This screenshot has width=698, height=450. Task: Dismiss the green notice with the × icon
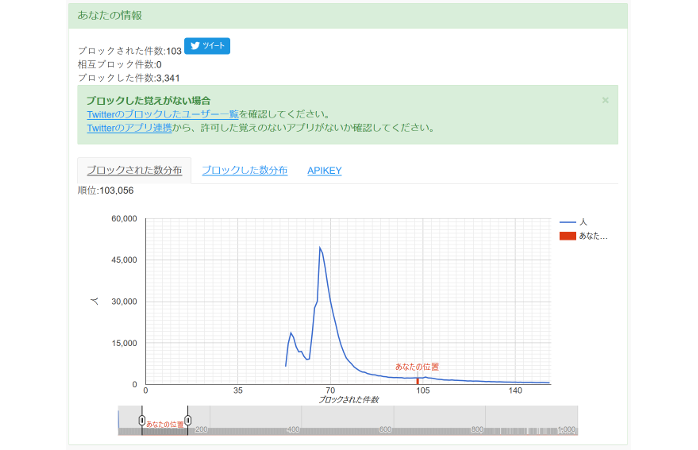coord(605,100)
